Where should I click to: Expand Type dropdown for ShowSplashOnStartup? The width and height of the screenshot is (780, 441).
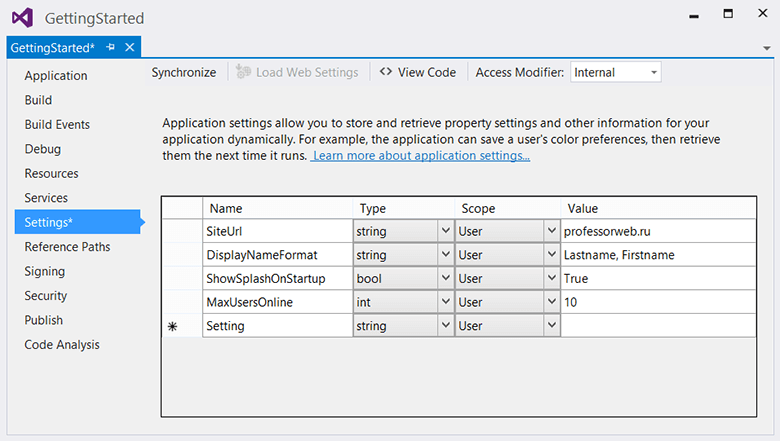446,278
